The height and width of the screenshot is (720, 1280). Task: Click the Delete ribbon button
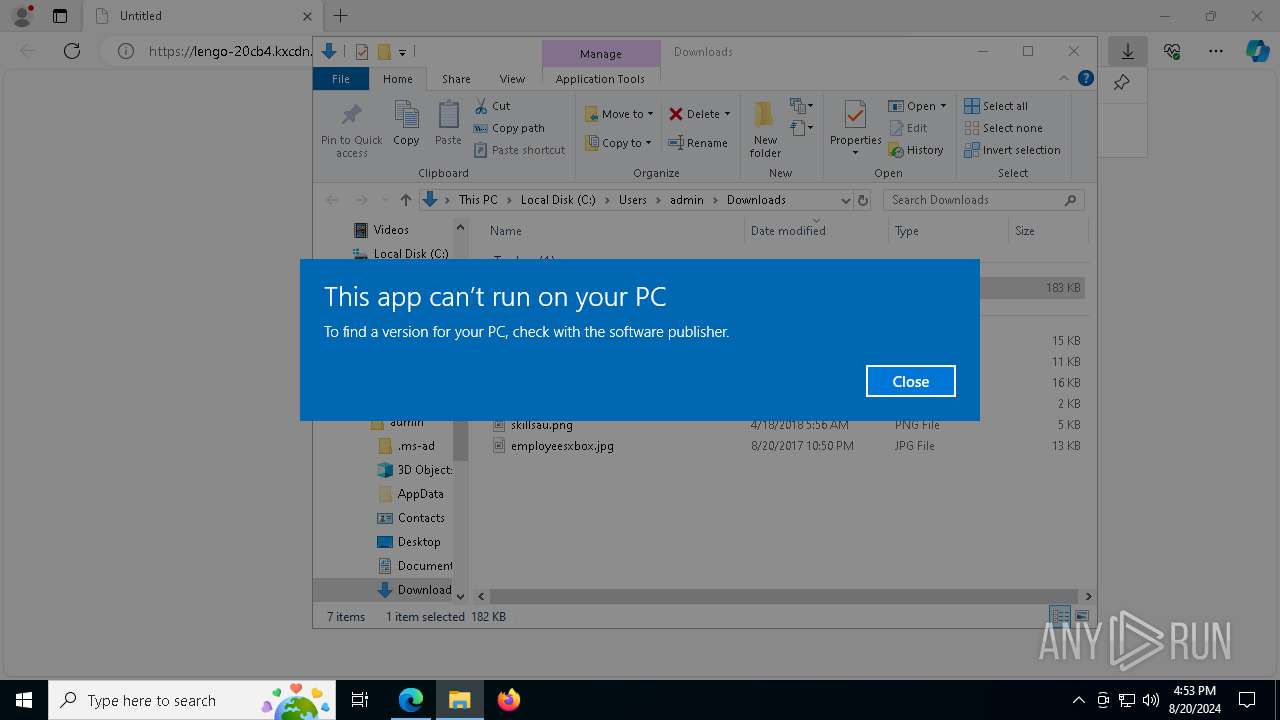[699, 114]
